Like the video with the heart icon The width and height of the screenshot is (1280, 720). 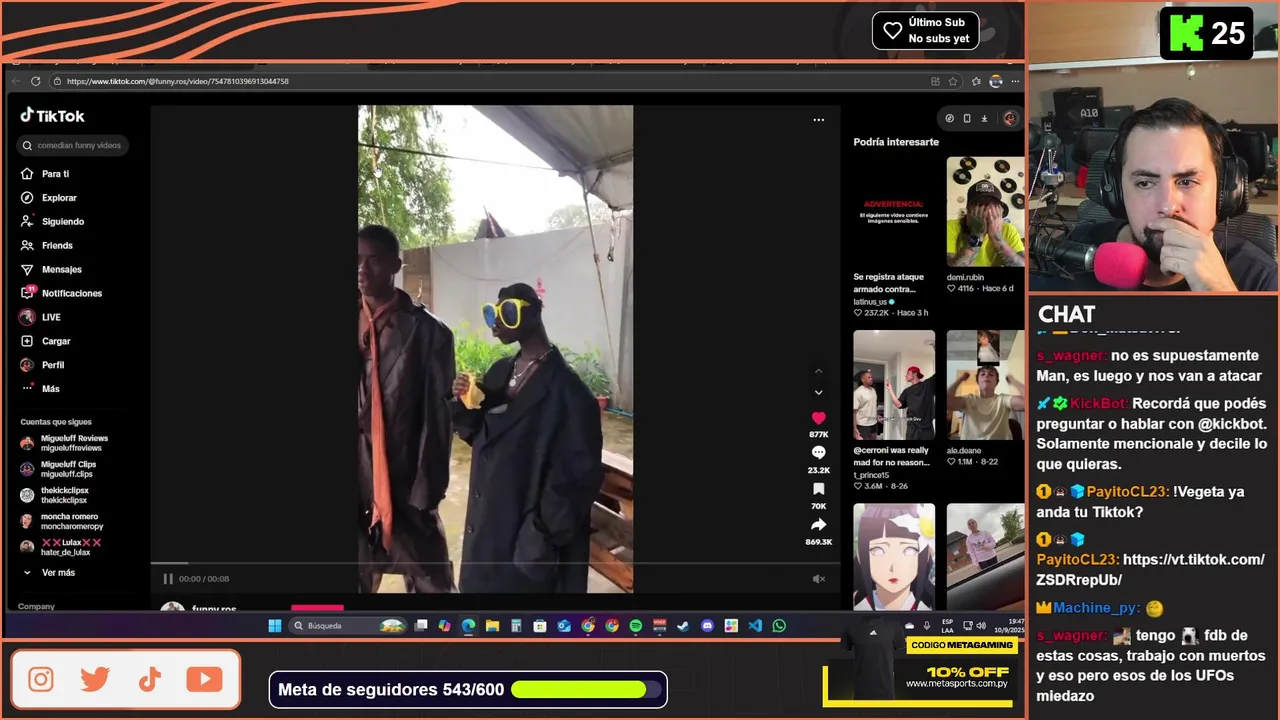click(818, 418)
